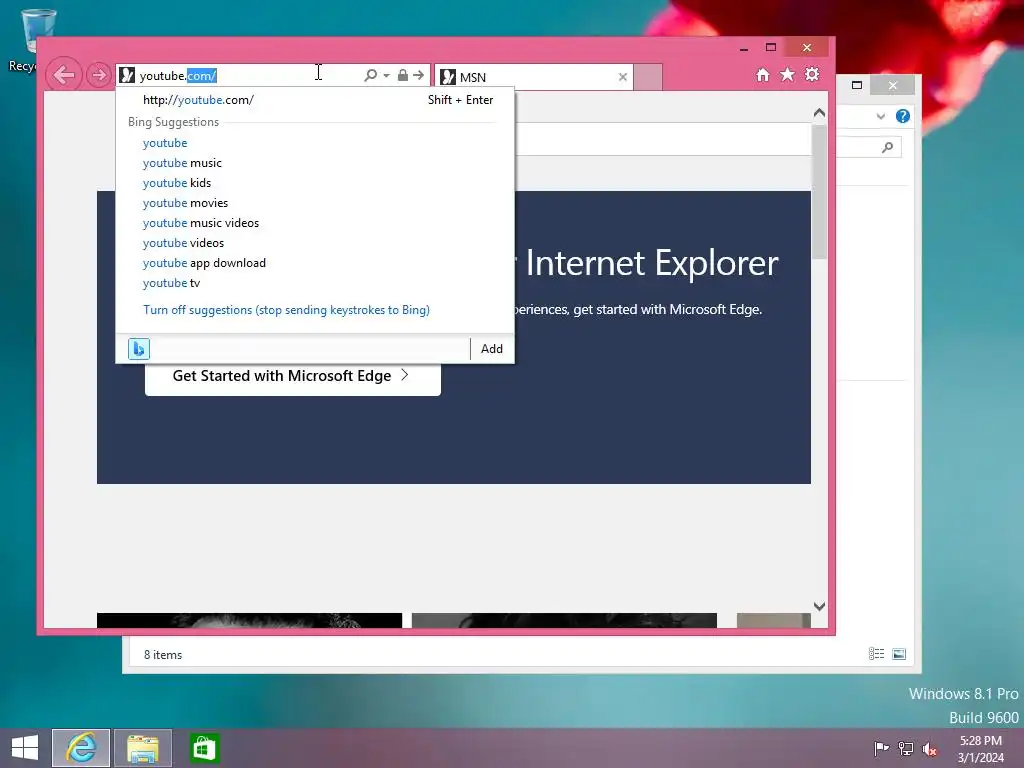Image resolution: width=1024 pixels, height=768 pixels.
Task: Switch File Explorer to details view
Action: tap(876, 654)
